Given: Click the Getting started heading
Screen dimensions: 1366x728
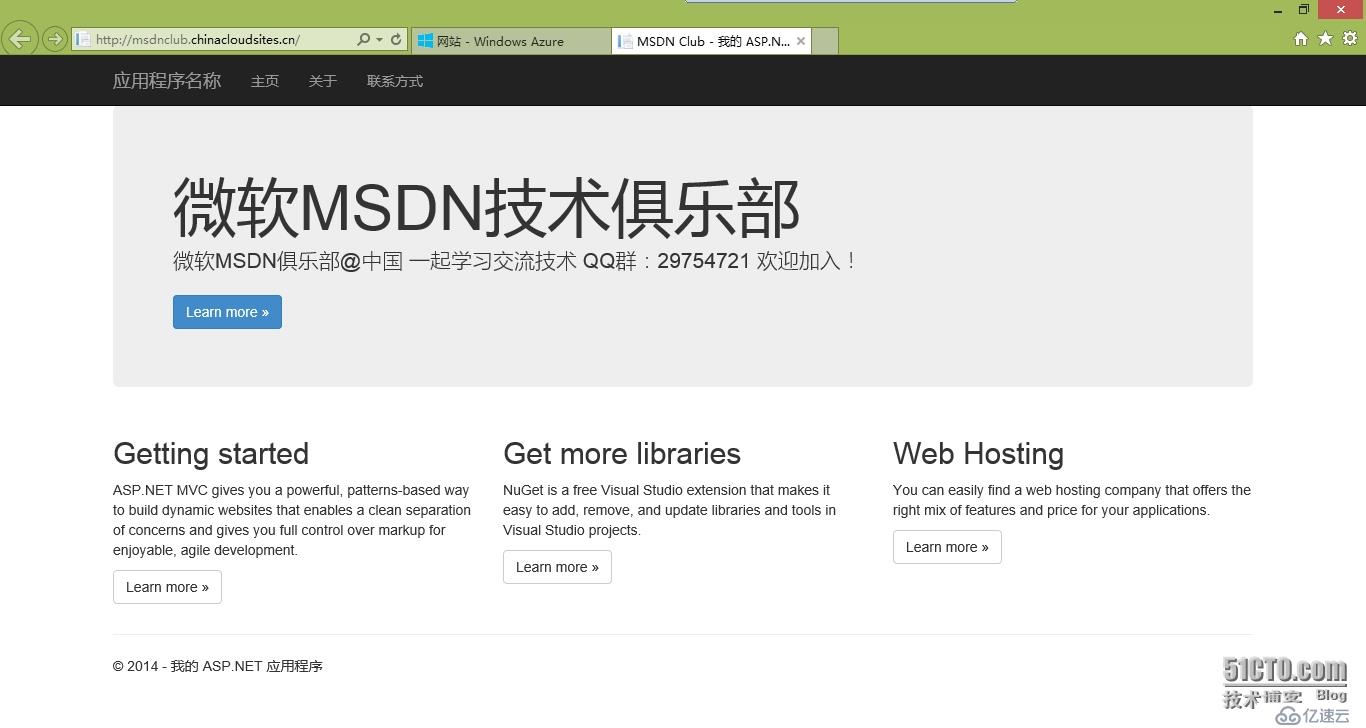Looking at the screenshot, I should click(211, 454).
